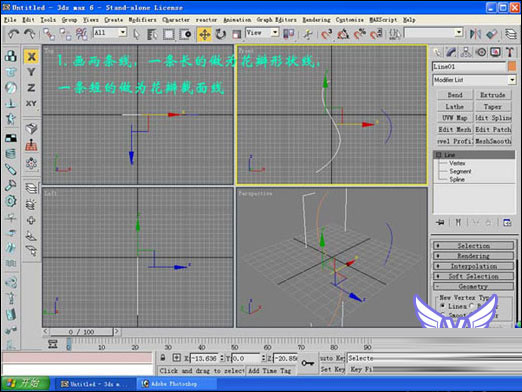Select the Vertex sub-object level
Viewport: 522px width, 392px height.
457,163
